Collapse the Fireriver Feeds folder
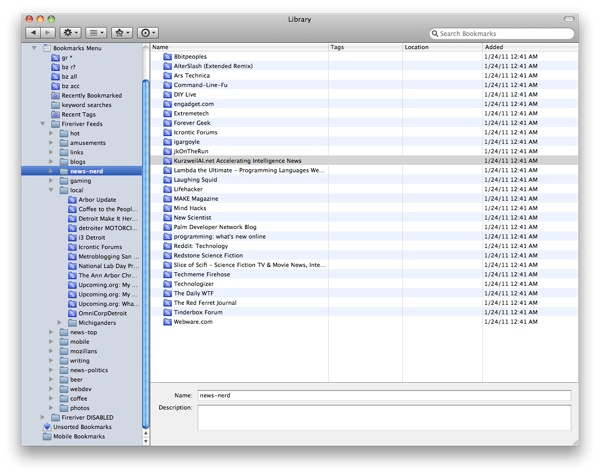600x475 pixels. [43, 124]
